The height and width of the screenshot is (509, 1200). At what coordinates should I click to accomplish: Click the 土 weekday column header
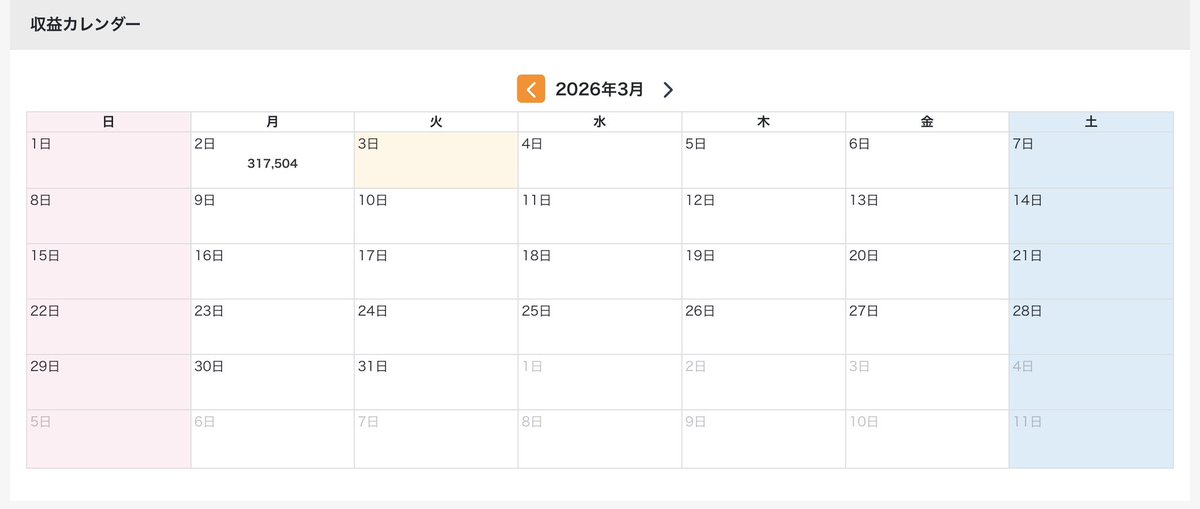coord(1091,122)
